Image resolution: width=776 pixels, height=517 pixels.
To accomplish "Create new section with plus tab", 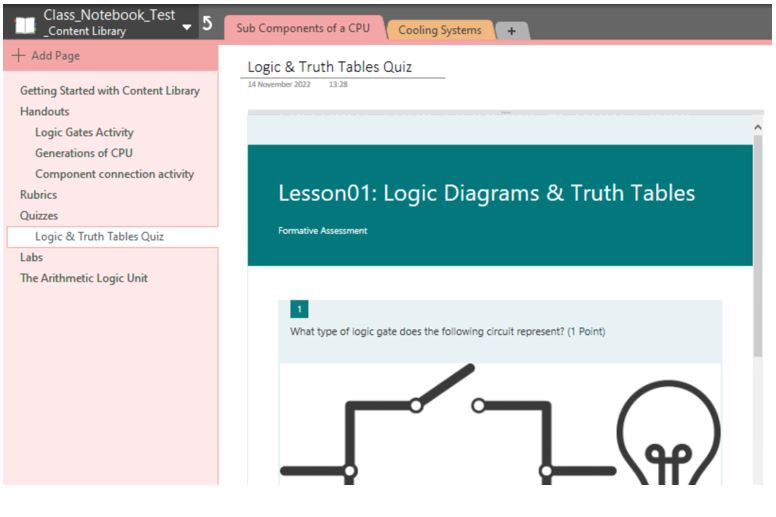I will (x=512, y=31).
